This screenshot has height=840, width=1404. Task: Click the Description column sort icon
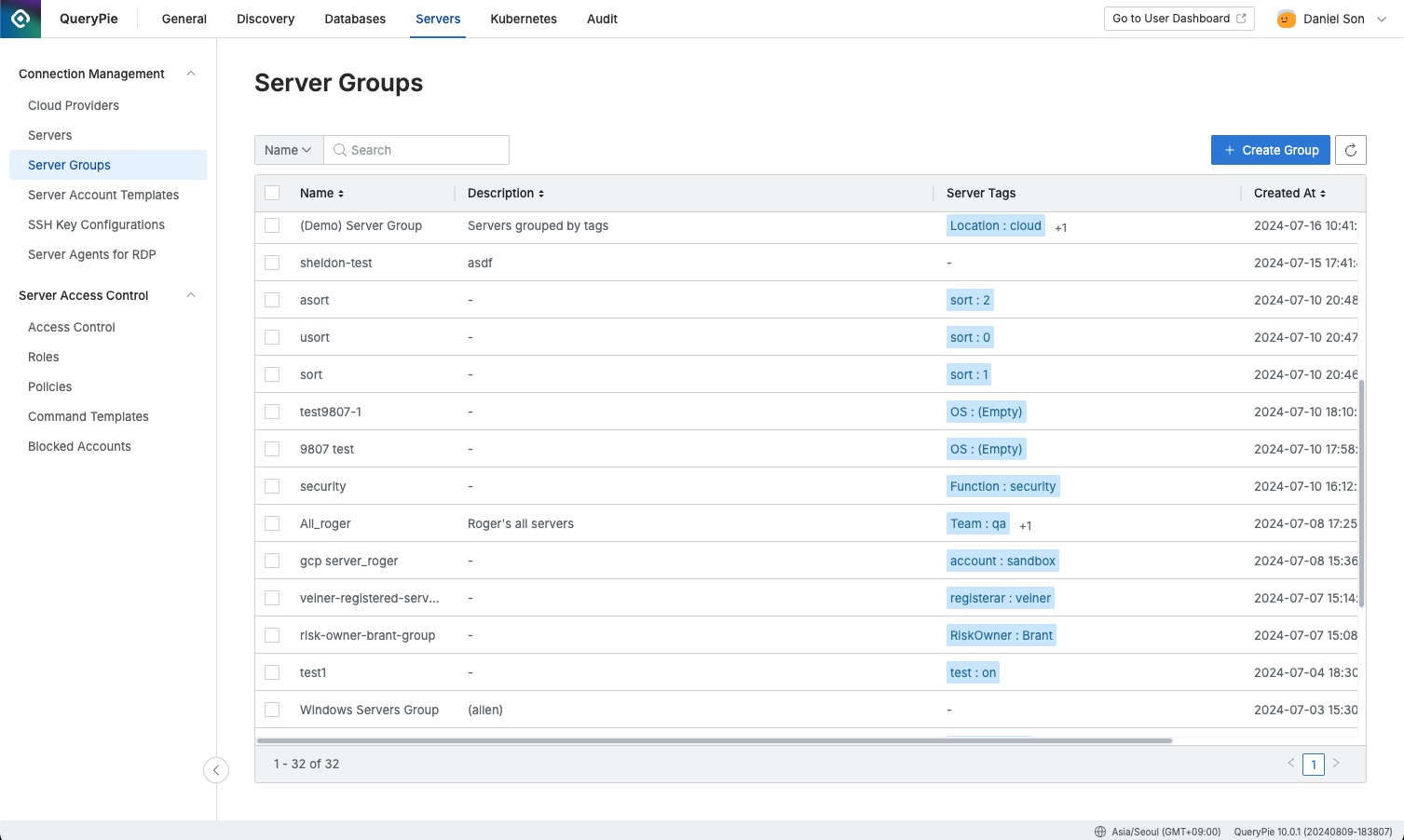(x=541, y=194)
